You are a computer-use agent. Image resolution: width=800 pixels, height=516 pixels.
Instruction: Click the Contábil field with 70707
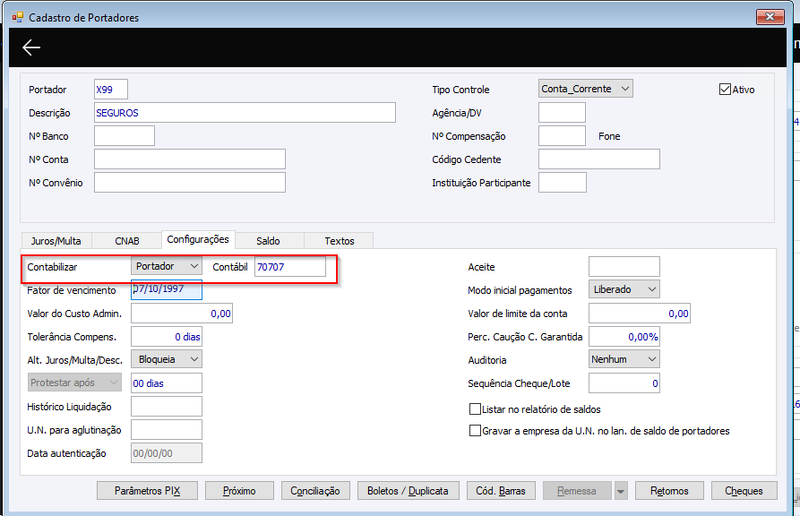(290, 266)
